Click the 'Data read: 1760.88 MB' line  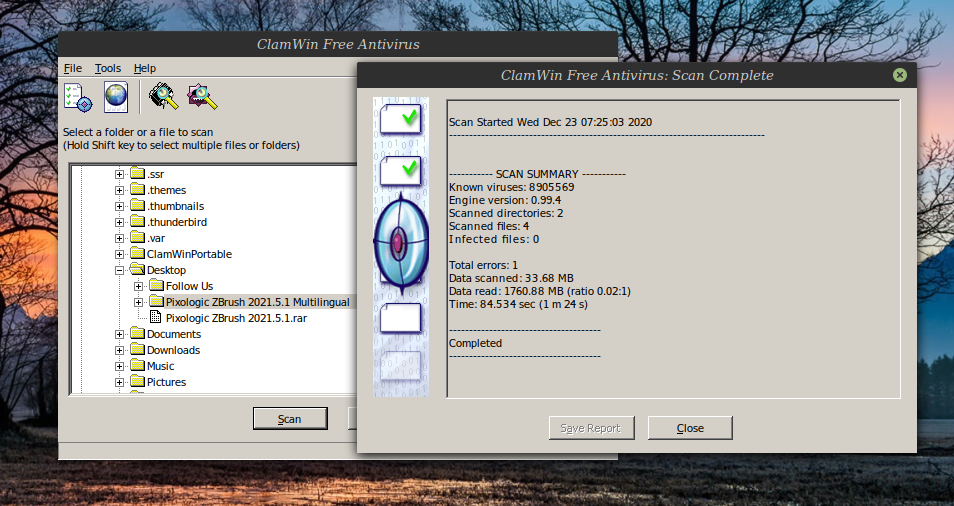(540, 291)
